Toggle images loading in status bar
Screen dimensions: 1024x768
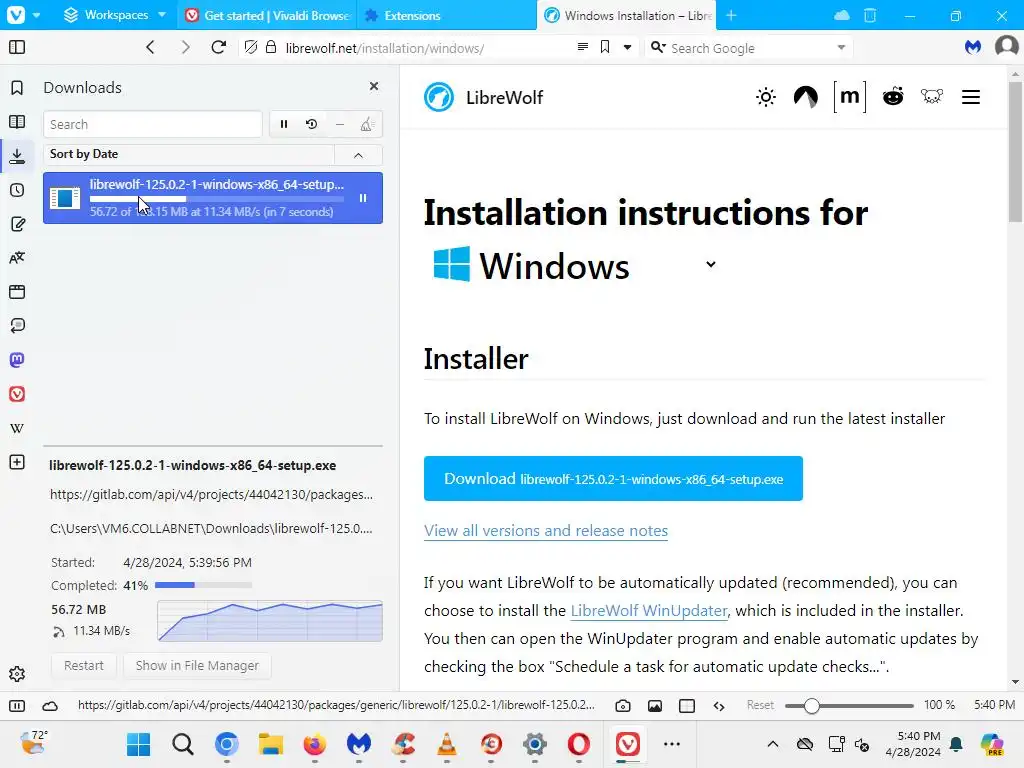655,706
